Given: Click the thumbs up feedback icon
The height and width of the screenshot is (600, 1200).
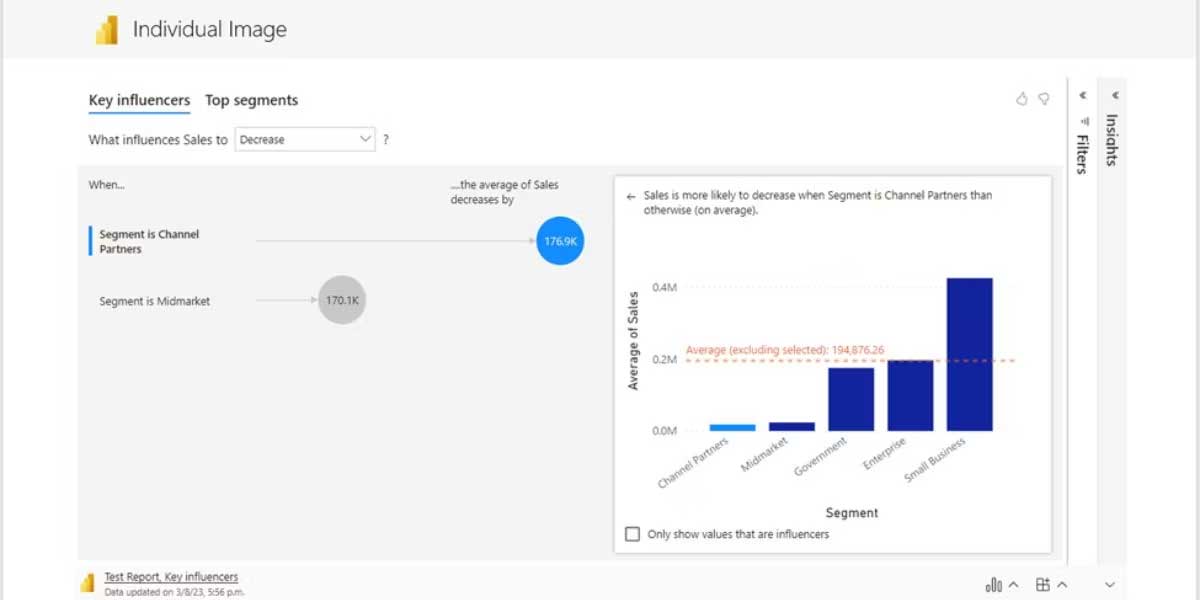Looking at the screenshot, I should click(1021, 99).
